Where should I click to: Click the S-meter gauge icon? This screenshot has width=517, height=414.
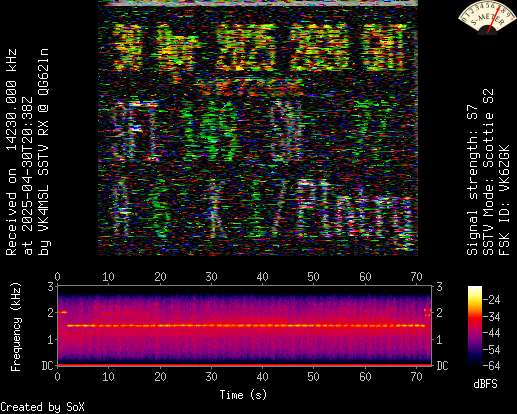tap(487, 17)
